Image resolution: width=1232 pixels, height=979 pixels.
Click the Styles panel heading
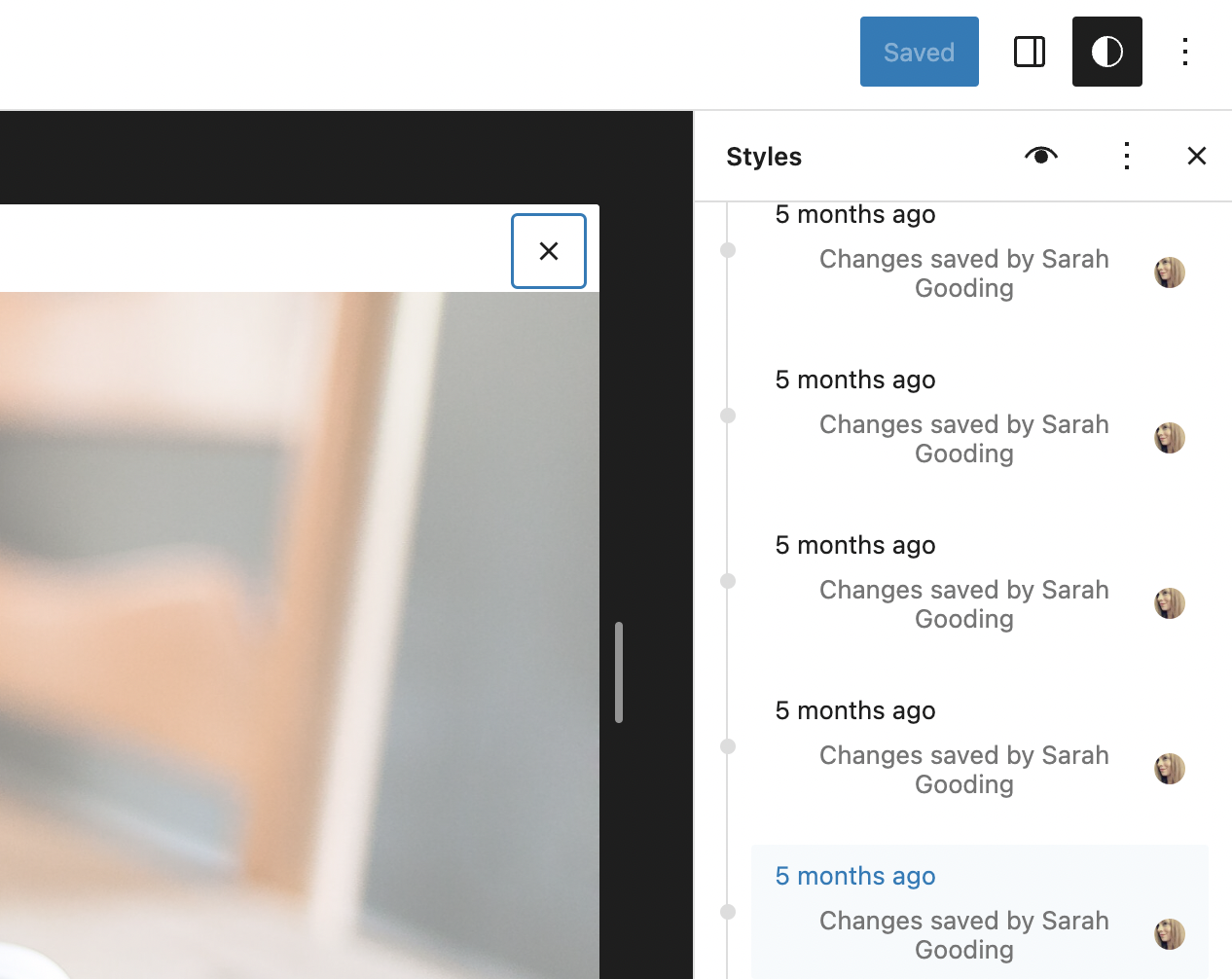click(x=764, y=157)
